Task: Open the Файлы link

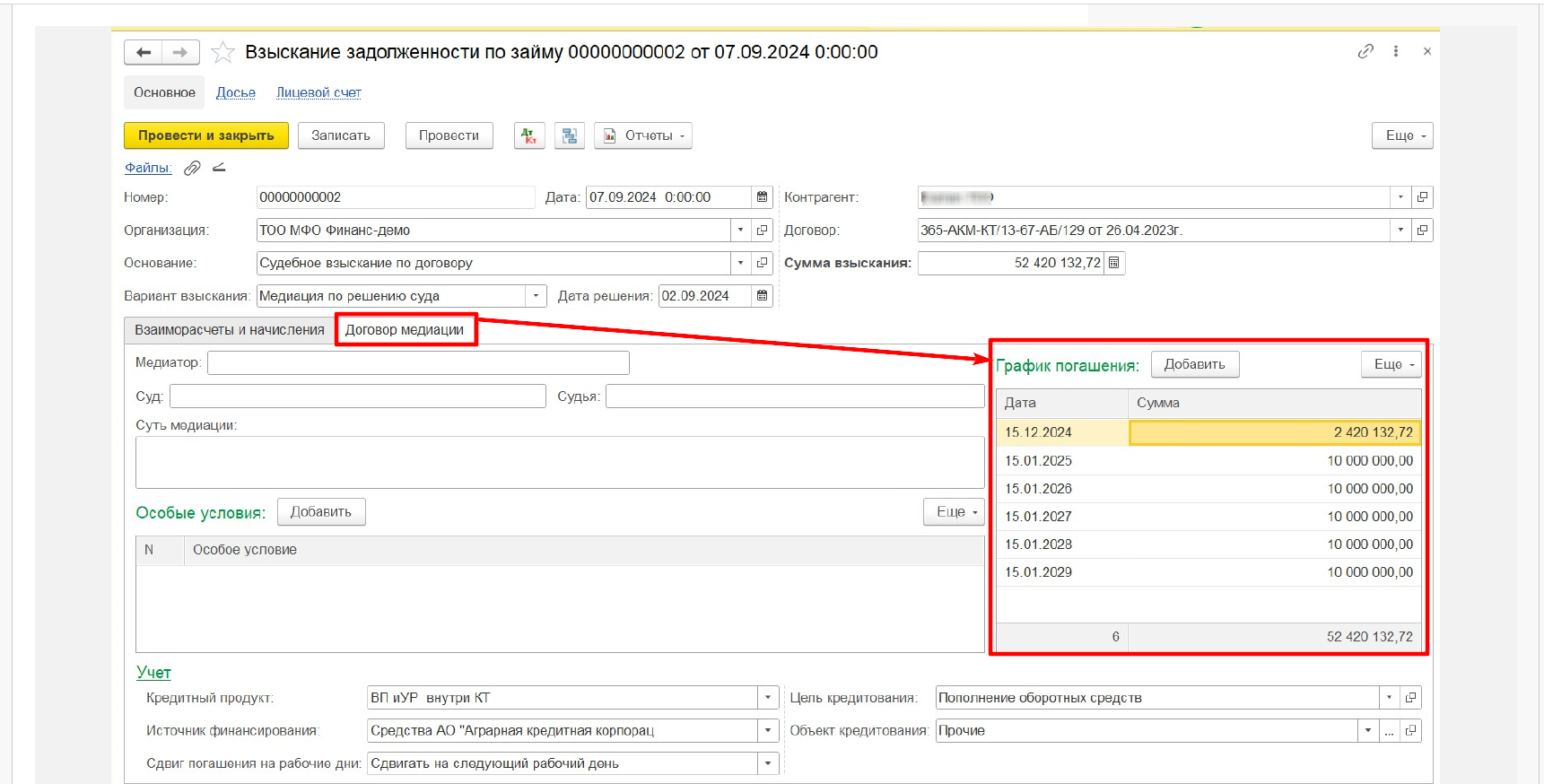Action: (x=148, y=168)
